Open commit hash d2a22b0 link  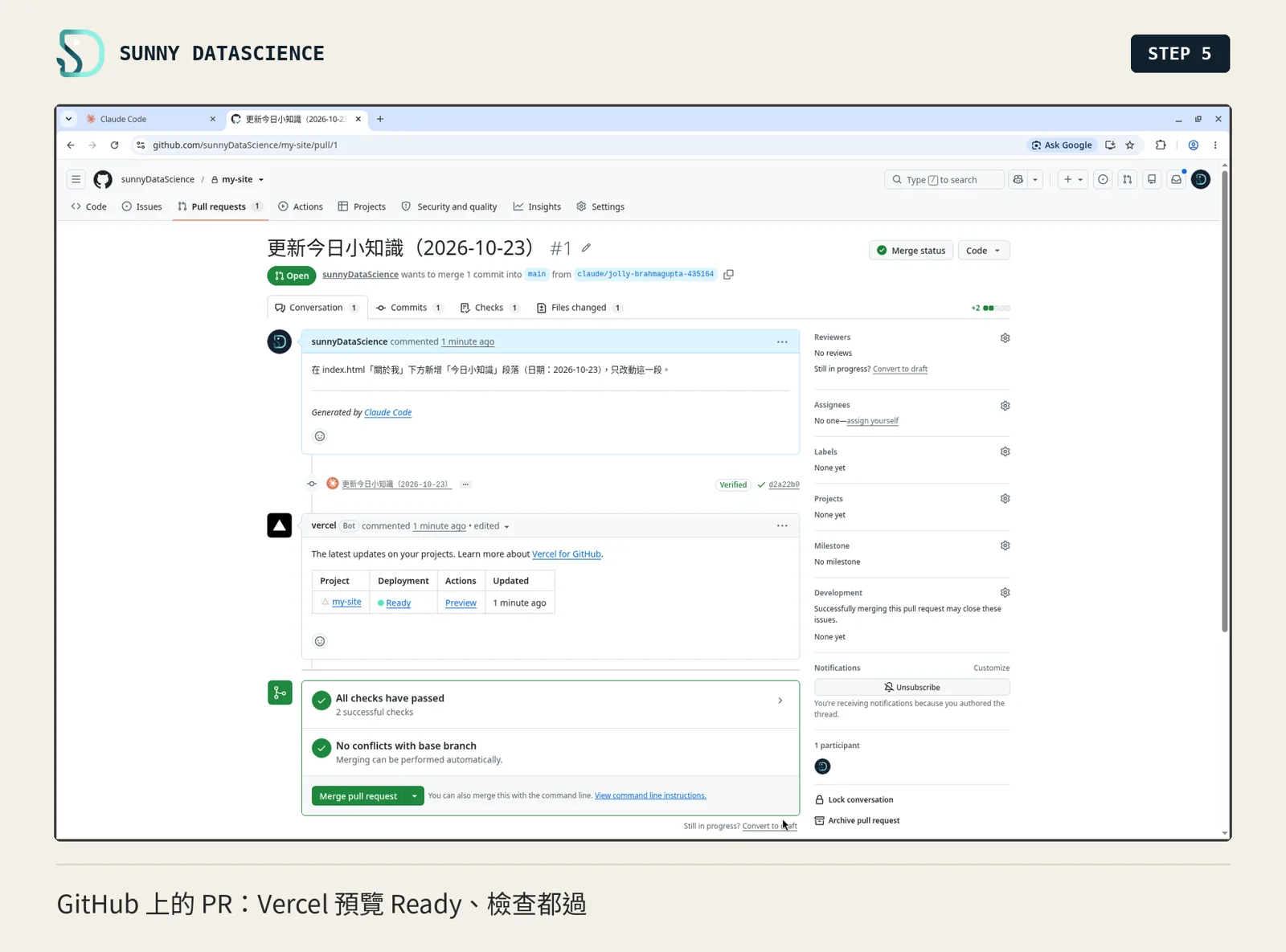point(784,485)
